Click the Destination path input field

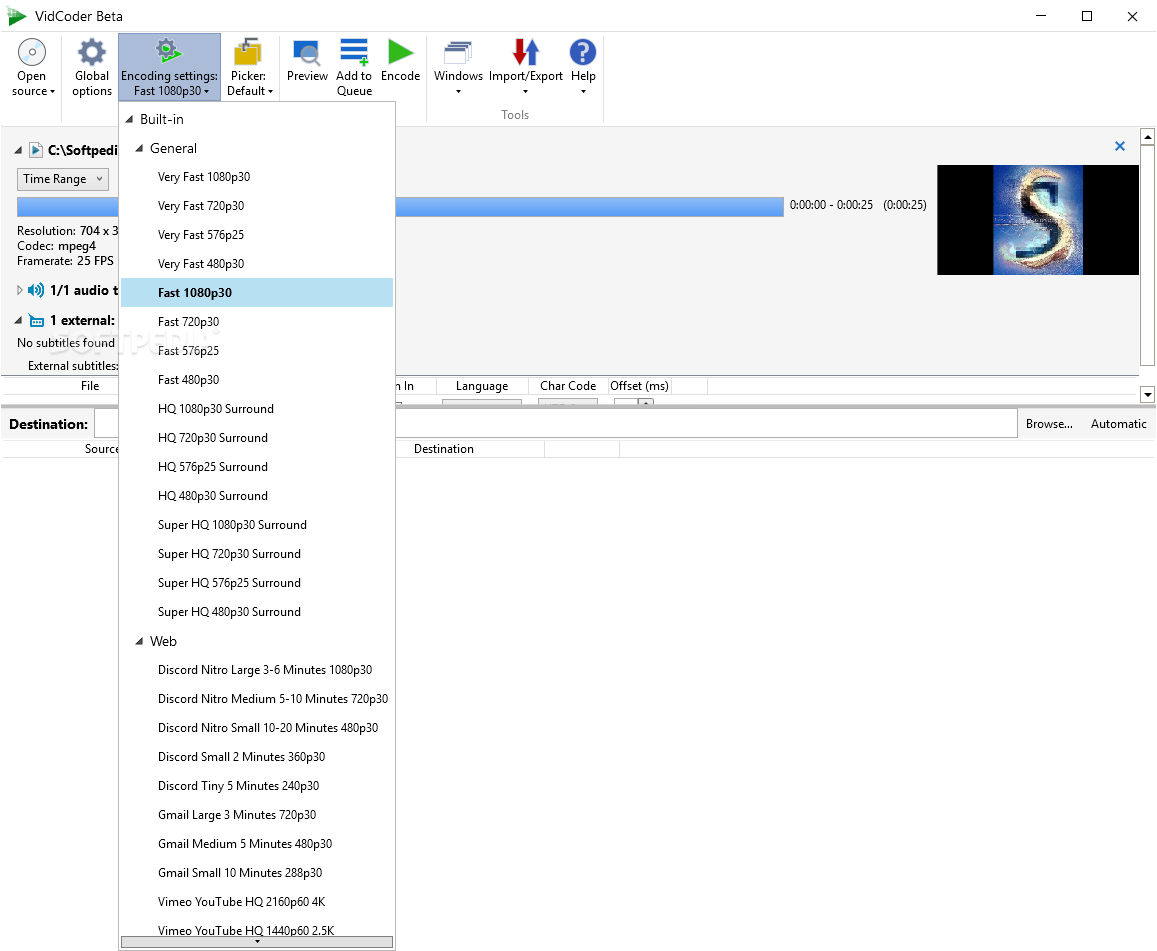706,423
